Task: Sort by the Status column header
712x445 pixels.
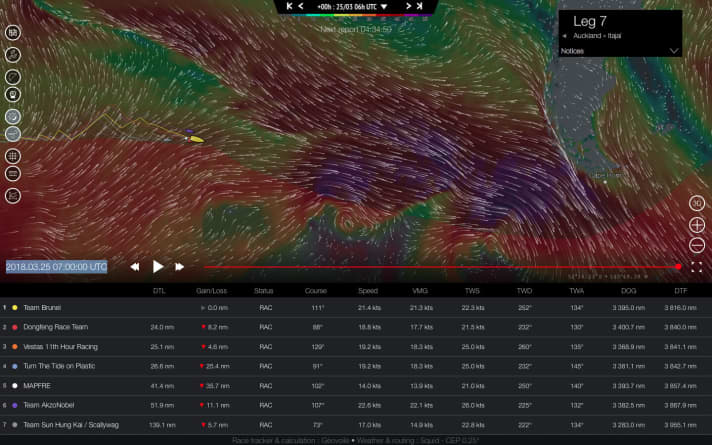Action: 264,291
